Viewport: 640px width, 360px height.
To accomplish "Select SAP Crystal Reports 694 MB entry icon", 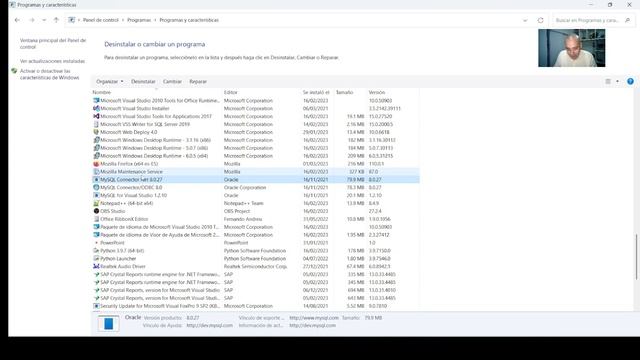I will (x=96, y=290).
